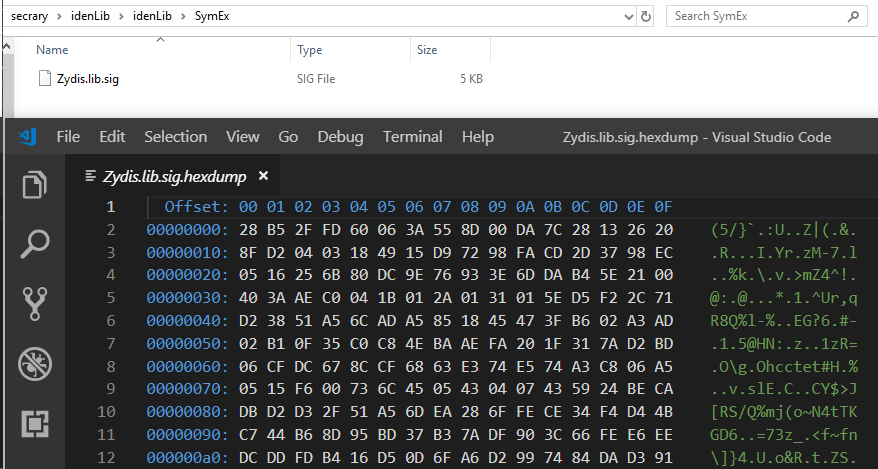
Task: Sort files by the Type column
Action: 310,49
